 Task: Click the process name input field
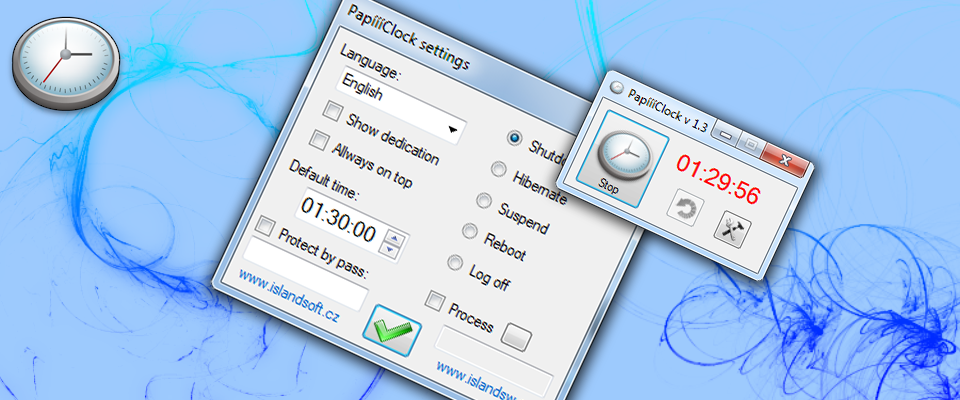coord(493,362)
